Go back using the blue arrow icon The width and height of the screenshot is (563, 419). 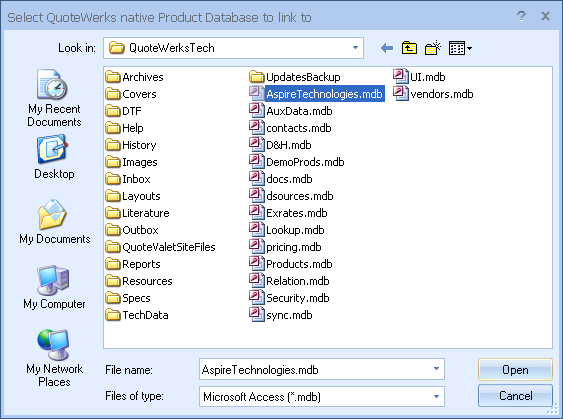point(387,48)
